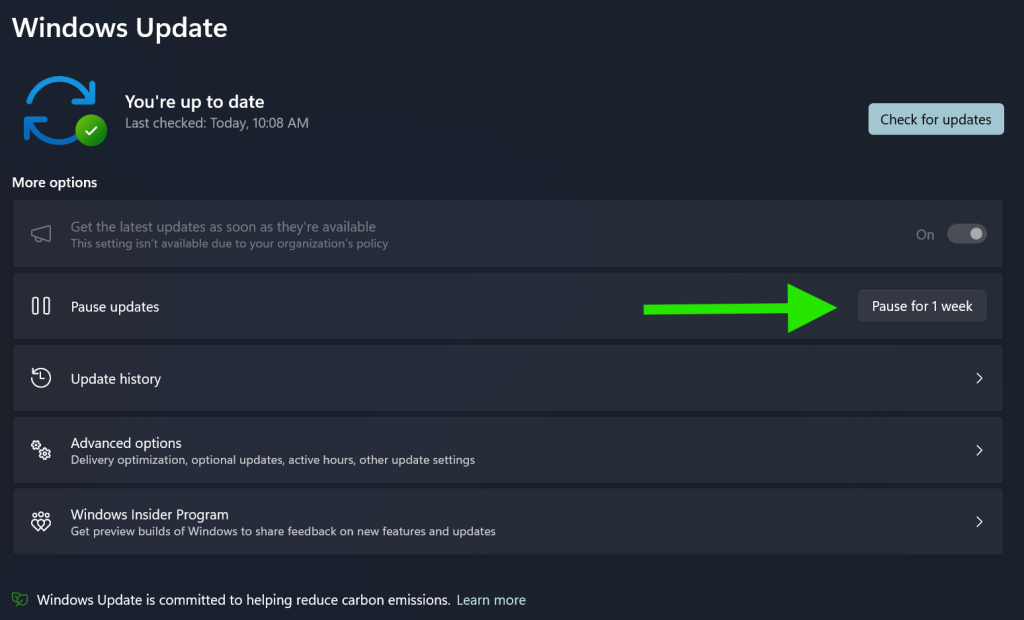Image resolution: width=1024 pixels, height=620 pixels.
Task: Expand Update history using its chevron
Action: 979,378
